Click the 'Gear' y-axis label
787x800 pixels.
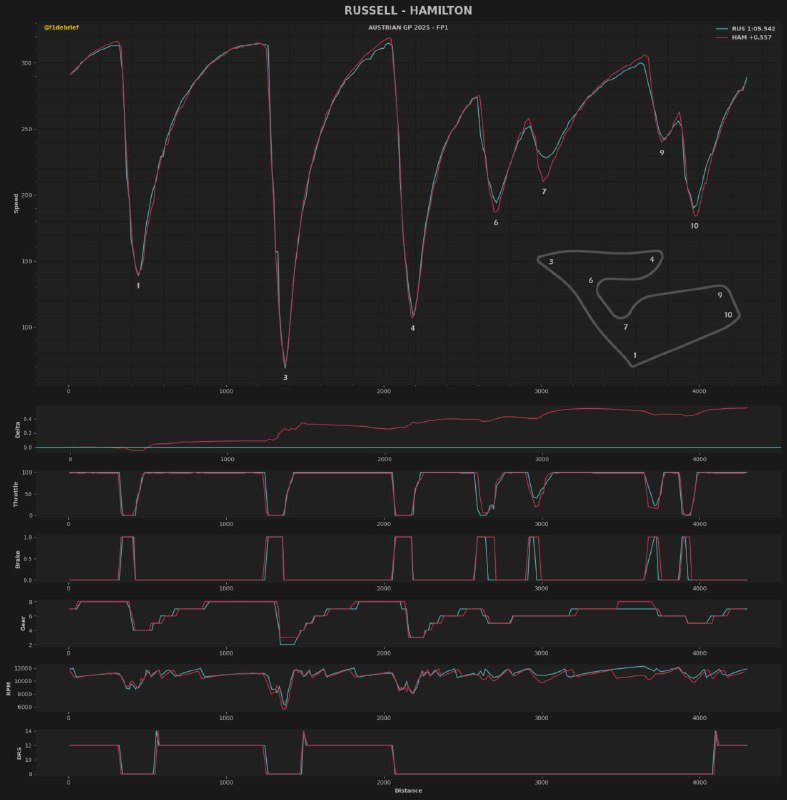(23, 623)
